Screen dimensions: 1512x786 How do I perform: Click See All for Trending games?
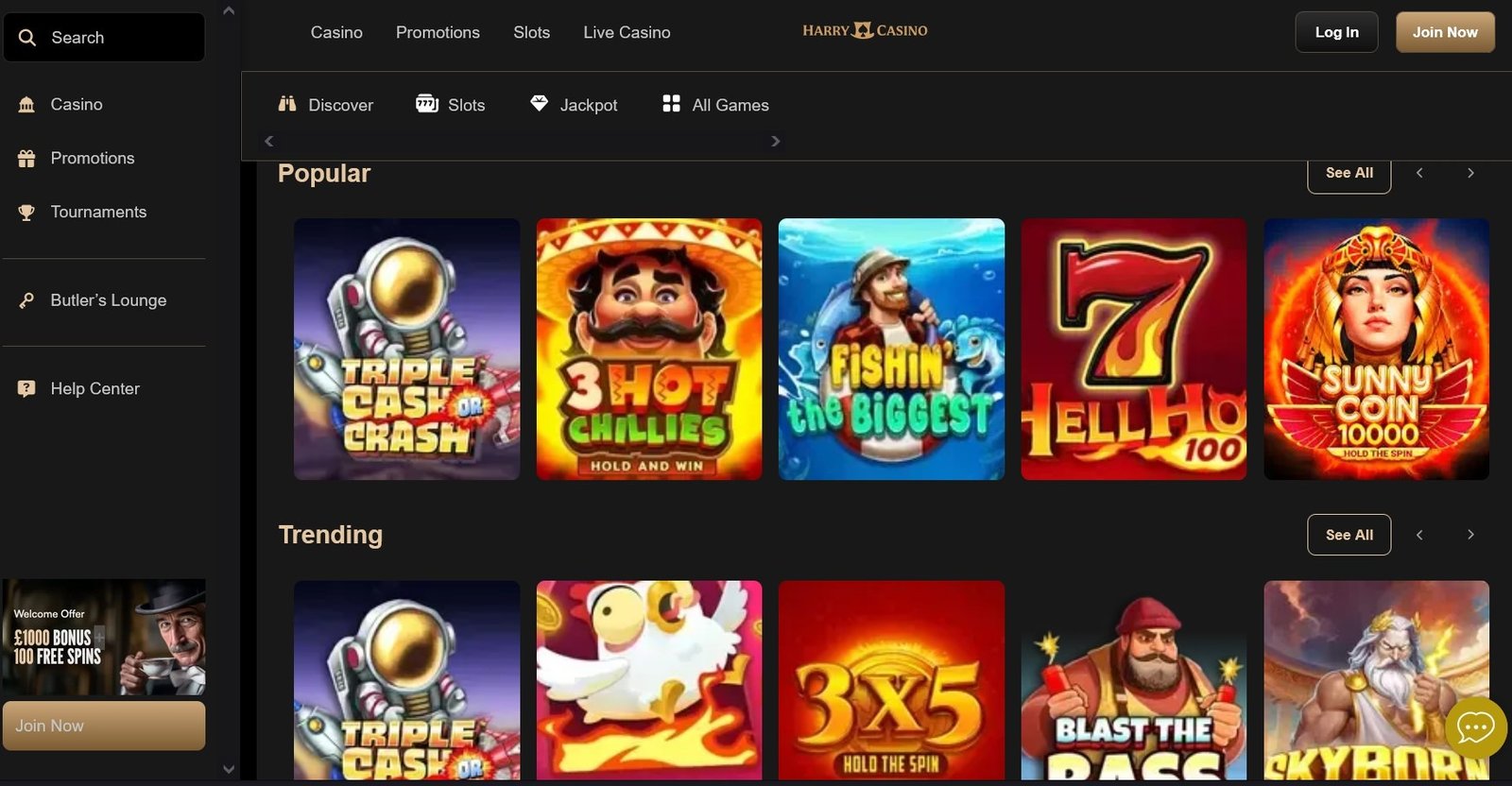[1349, 535]
